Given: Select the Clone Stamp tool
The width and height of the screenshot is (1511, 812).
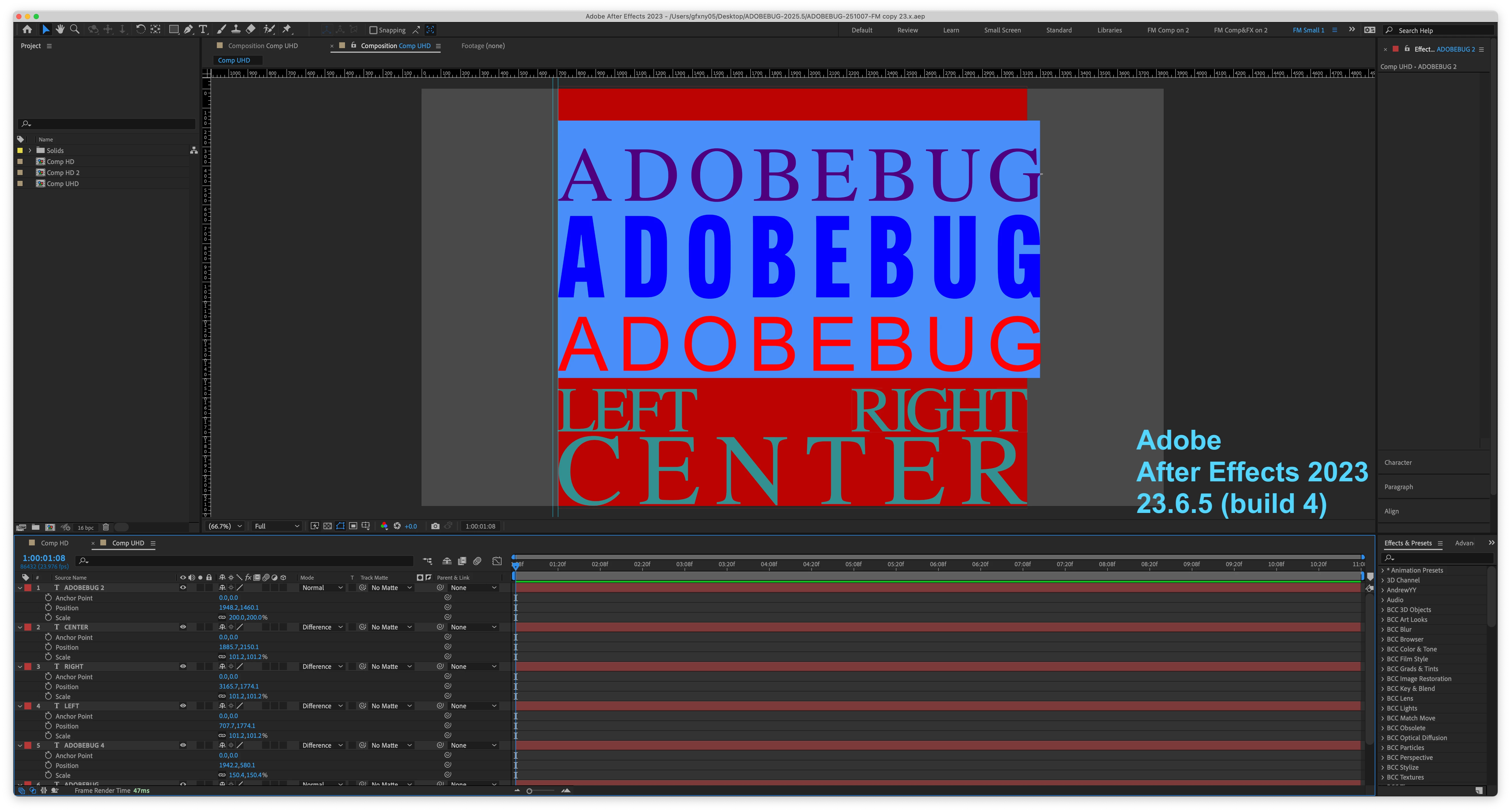Looking at the screenshot, I should click(x=236, y=29).
